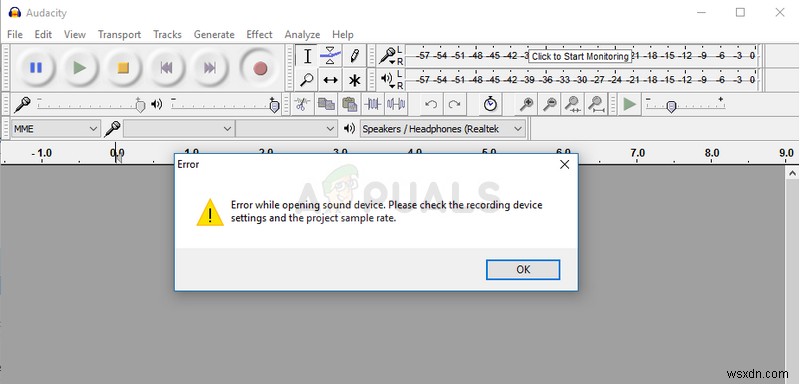Select the Draw pencil tool
This screenshot has width=800, height=384.
click(354, 56)
